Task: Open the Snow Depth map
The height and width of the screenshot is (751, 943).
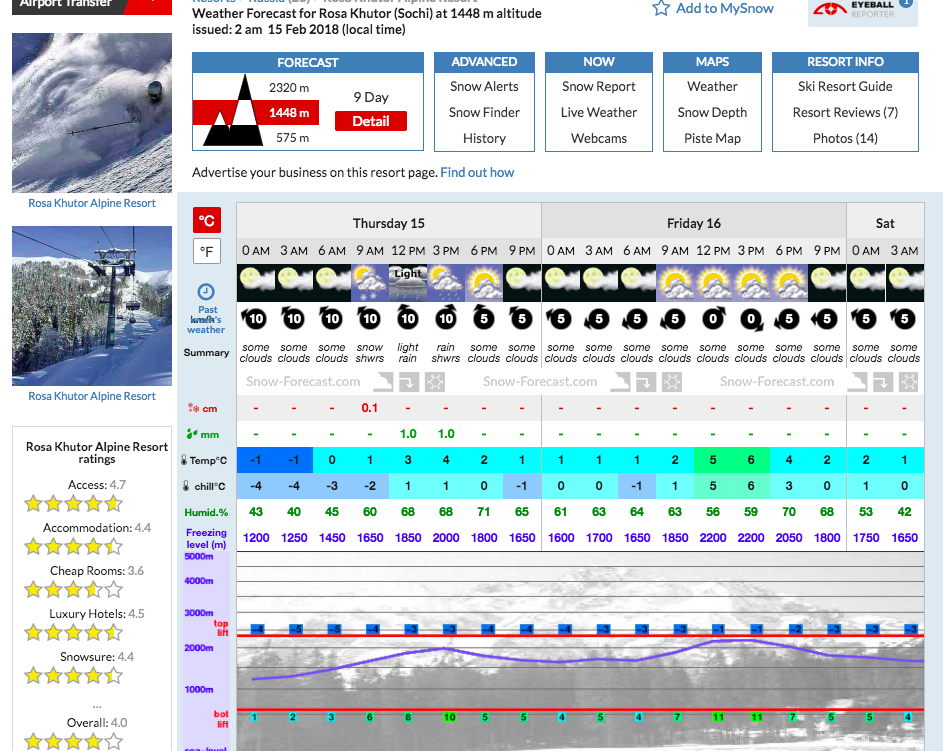Action: pos(712,112)
